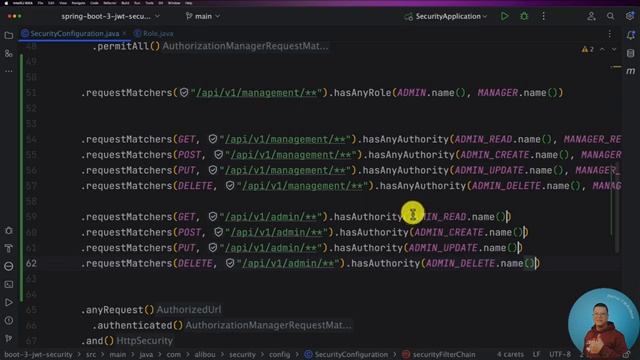The image size is (640, 360).
Task: Open the Notifications bell icon
Action: (x=631, y=36)
